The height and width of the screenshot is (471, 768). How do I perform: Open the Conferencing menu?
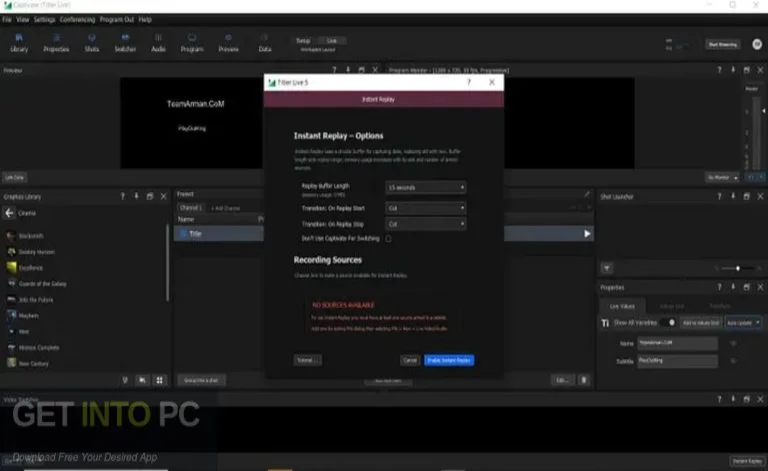click(77, 20)
